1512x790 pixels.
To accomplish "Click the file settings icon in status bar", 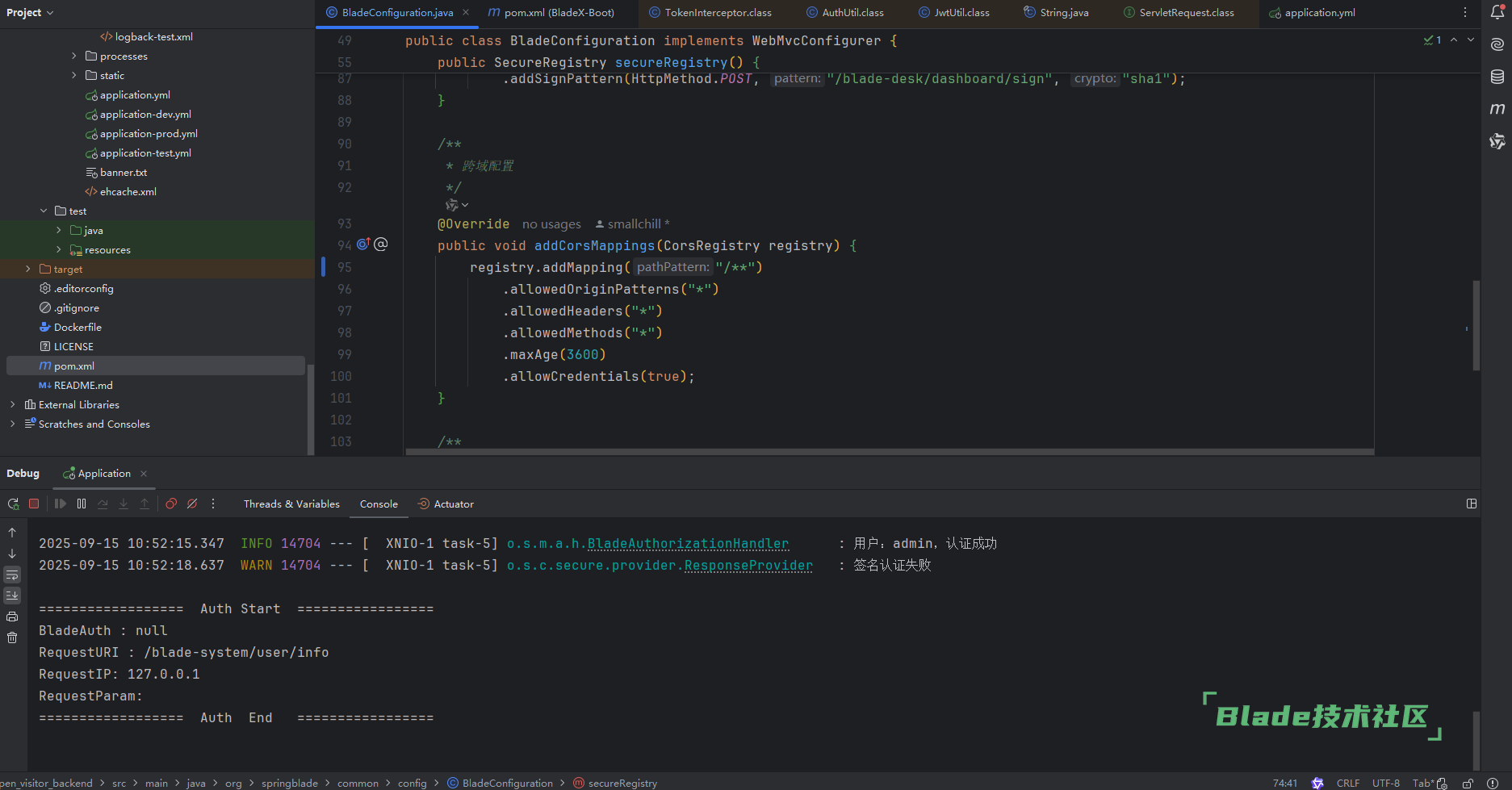I will [x=1442, y=783].
